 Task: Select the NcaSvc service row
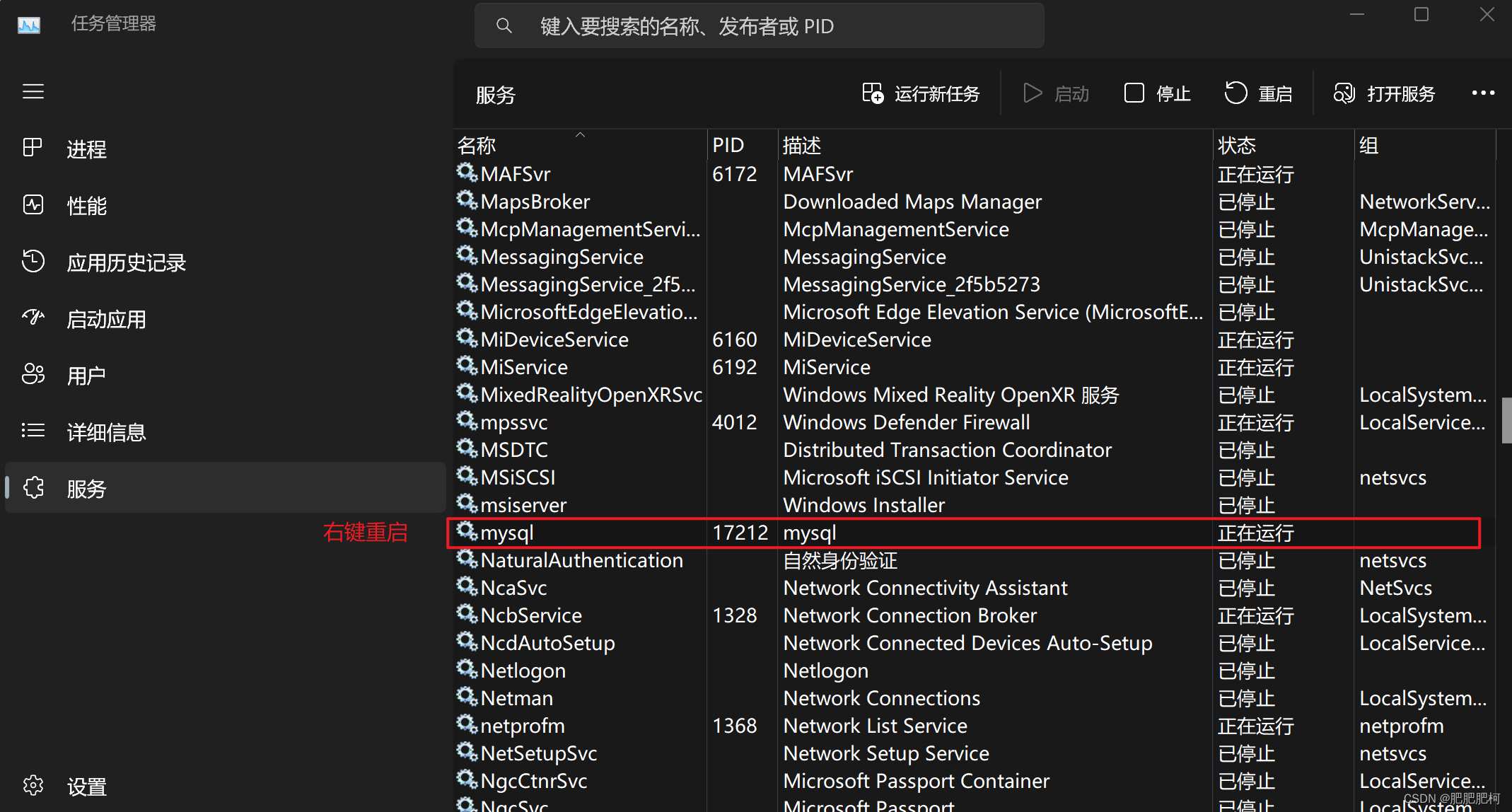click(x=975, y=588)
